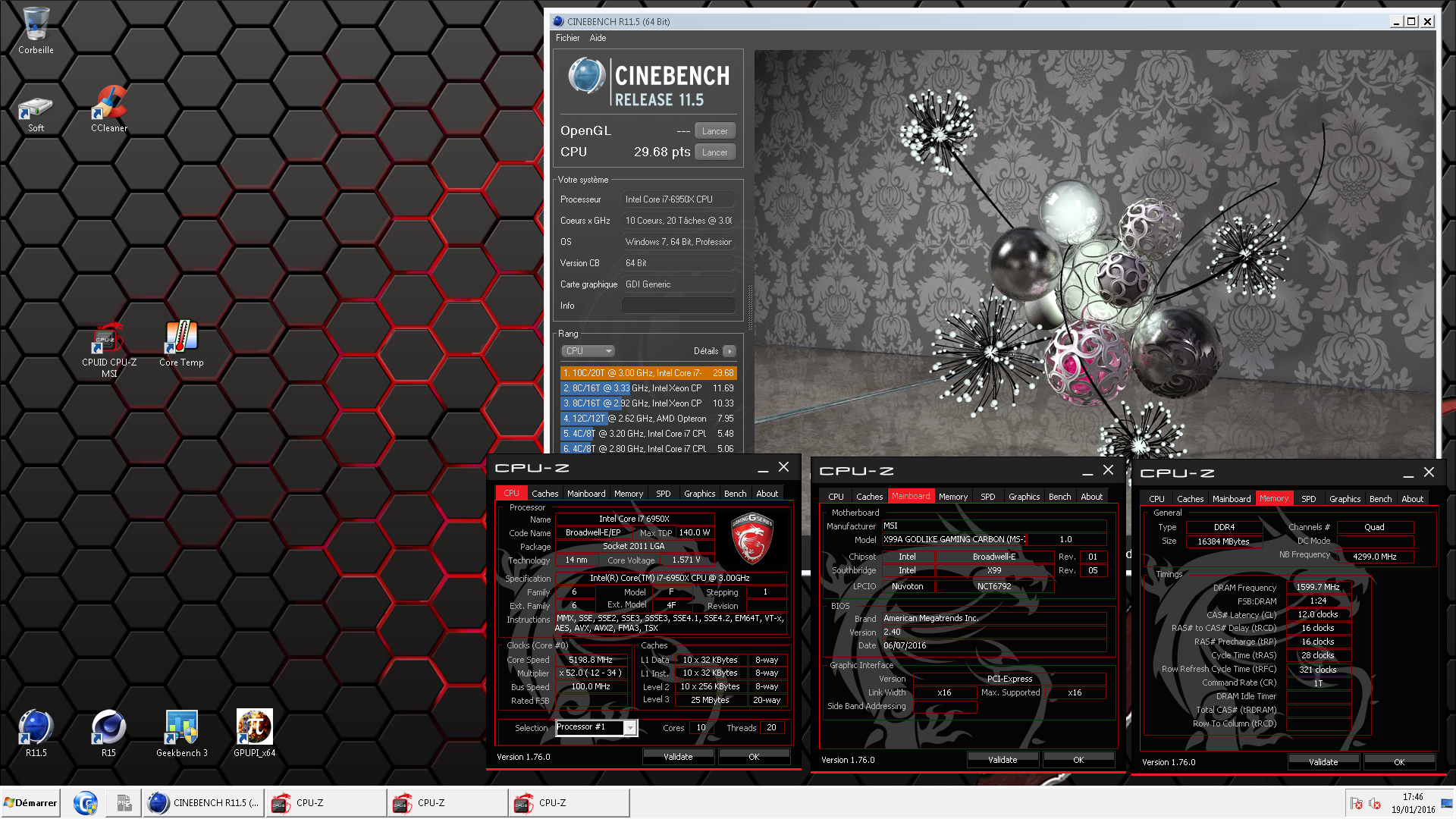Launch GPUPI_x64 from the desktop
The image size is (1456, 819).
tap(254, 733)
